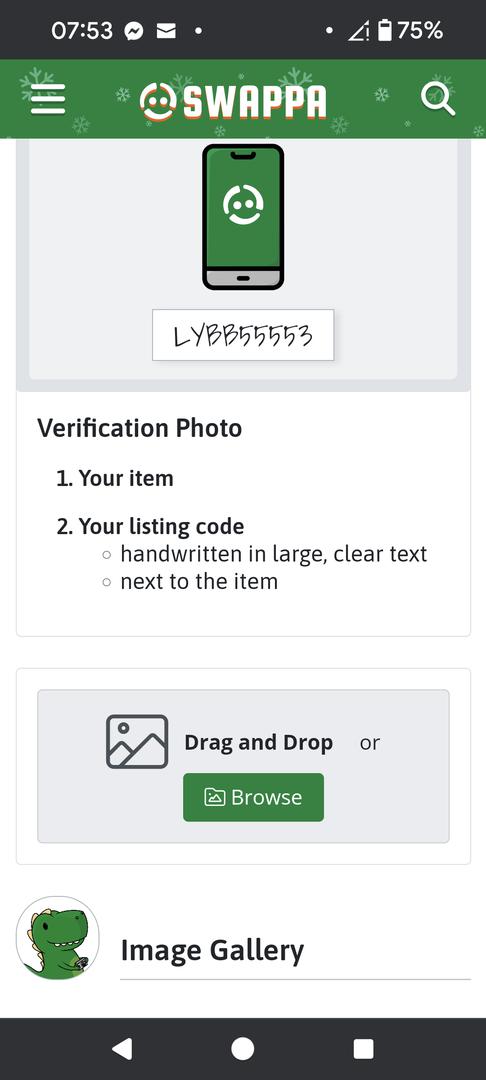Tap the signal strength icon in status bar

pyautogui.click(x=358, y=31)
